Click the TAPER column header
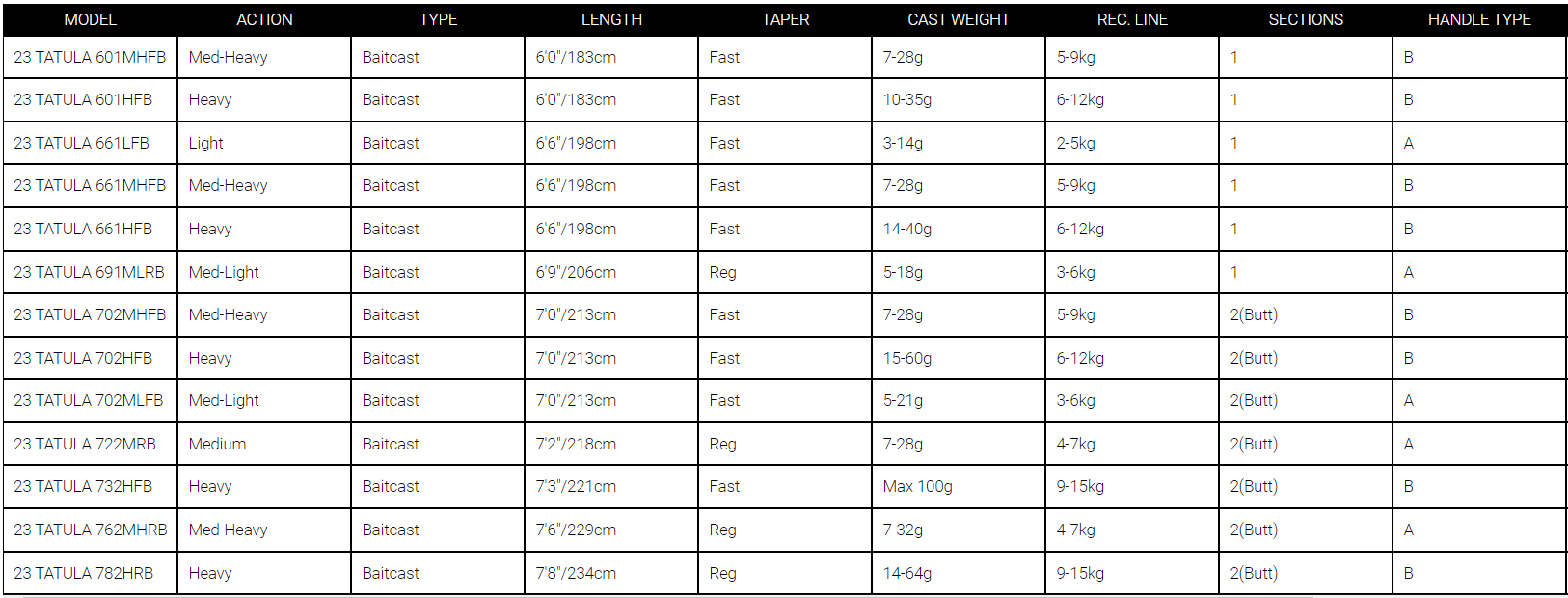1568x598 pixels. [x=785, y=19]
